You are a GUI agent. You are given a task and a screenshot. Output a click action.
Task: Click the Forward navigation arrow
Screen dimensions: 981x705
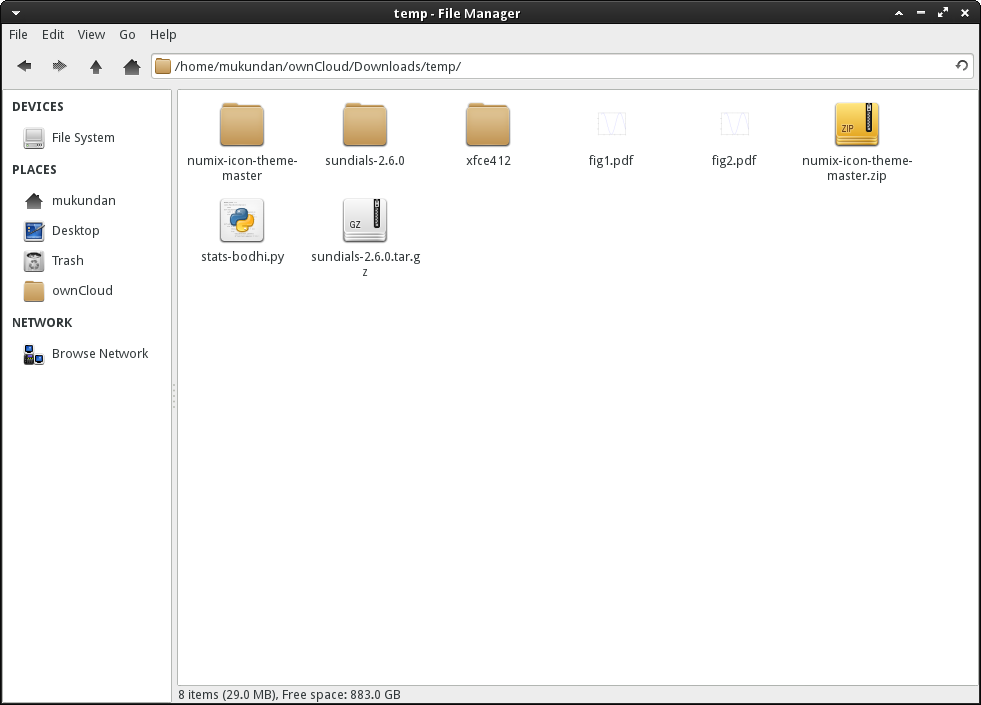pos(60,66)
